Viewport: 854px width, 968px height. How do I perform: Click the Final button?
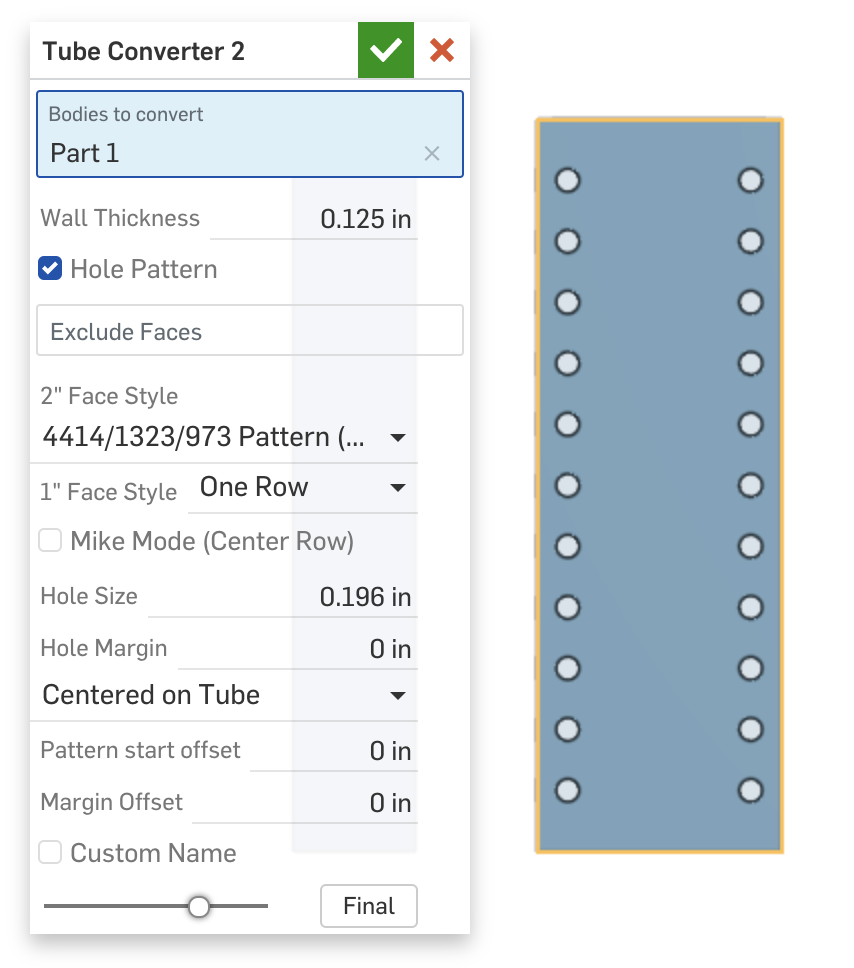point(369,906)
